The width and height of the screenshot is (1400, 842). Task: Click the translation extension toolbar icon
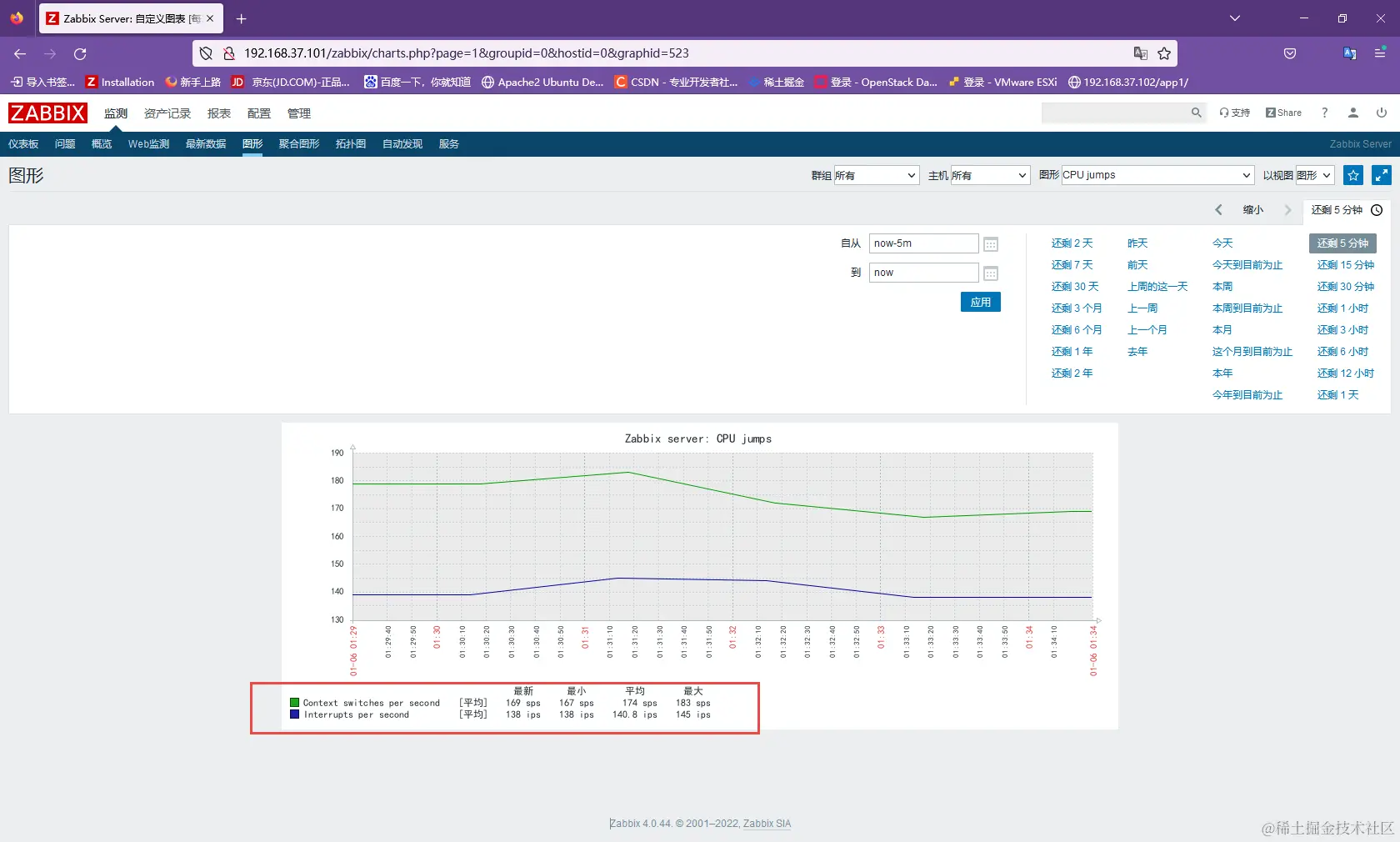[1350, 53]
